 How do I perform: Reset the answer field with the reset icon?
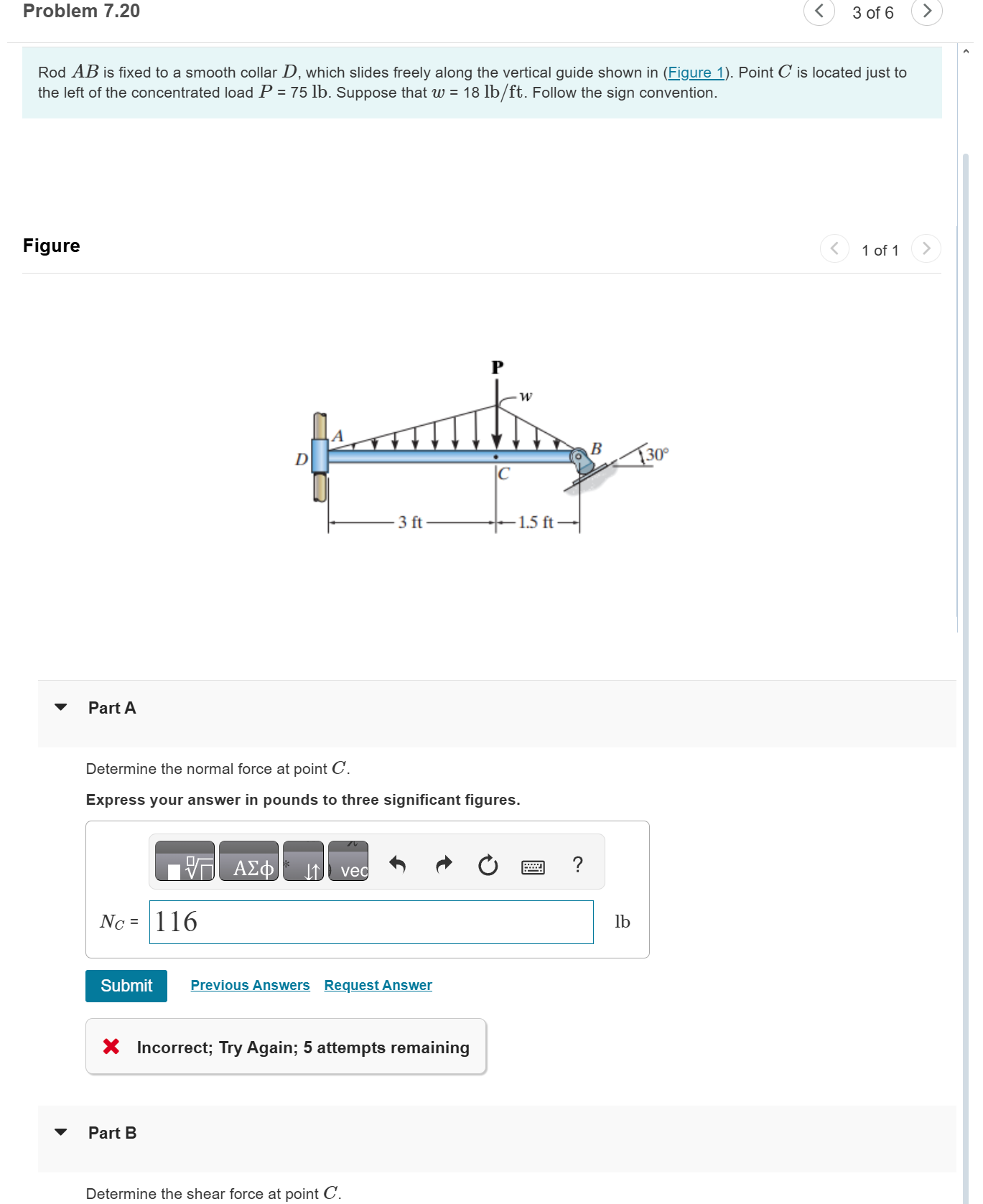(x=488, y=864)
